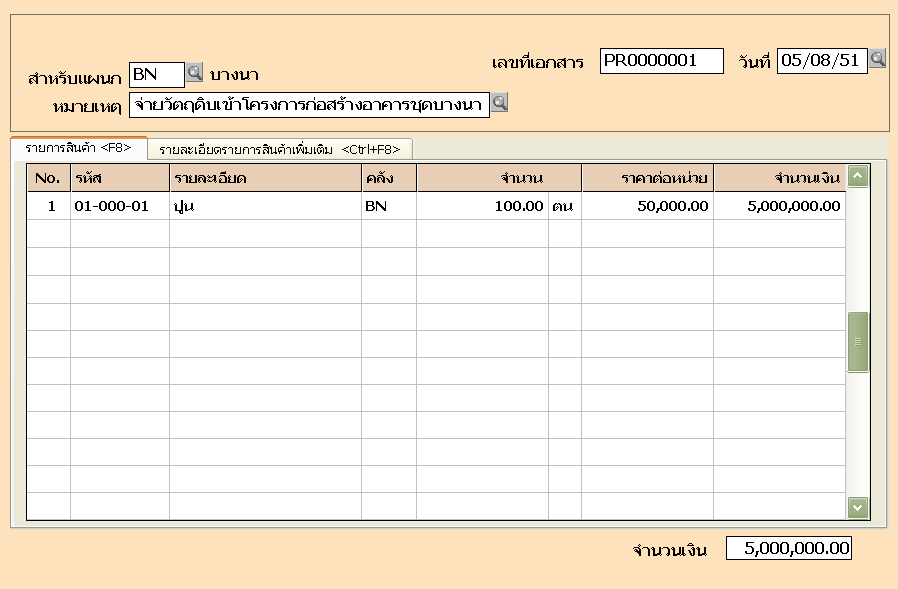Open the date picker magnifier icon
The image size is (898, 589).
[x=877, y=59]
